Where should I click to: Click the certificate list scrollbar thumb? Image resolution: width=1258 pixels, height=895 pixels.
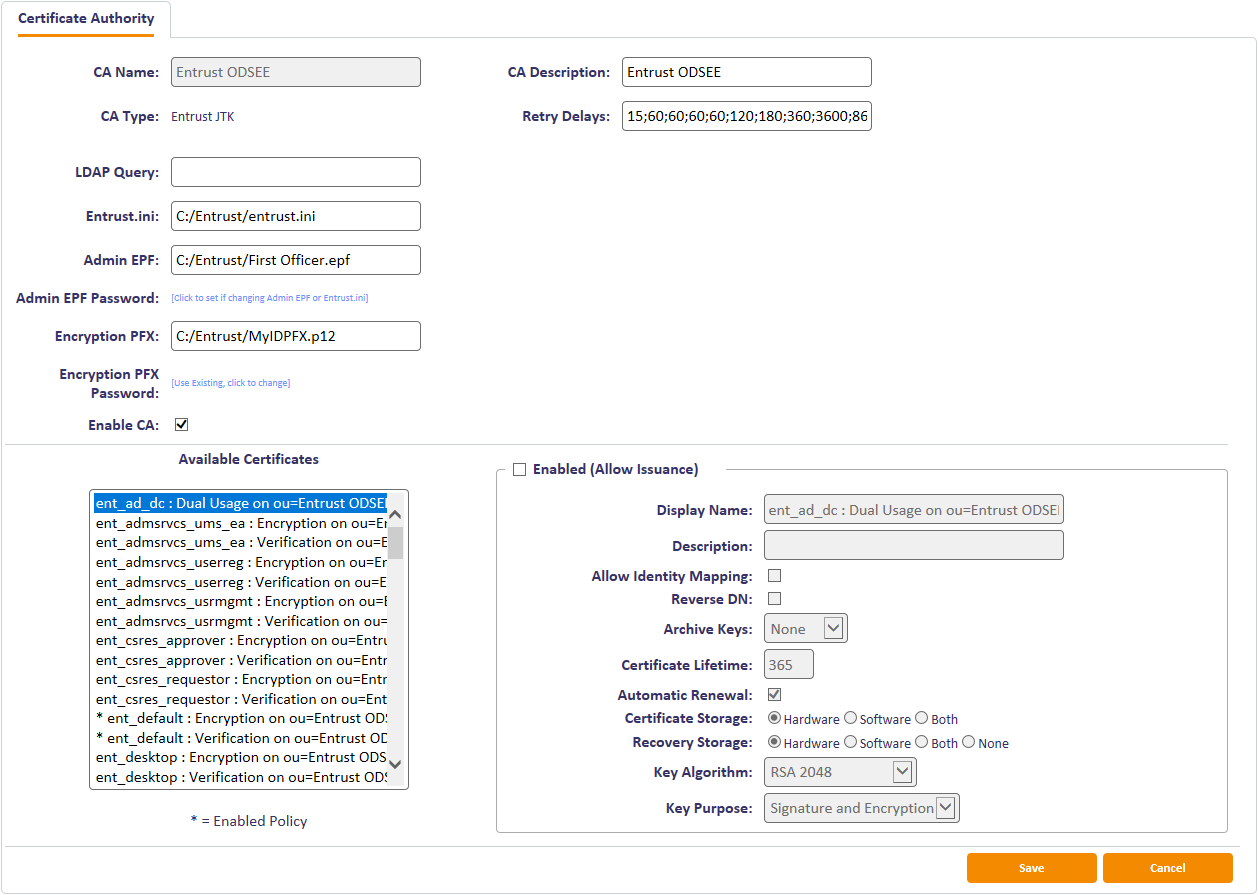(395, 542)
